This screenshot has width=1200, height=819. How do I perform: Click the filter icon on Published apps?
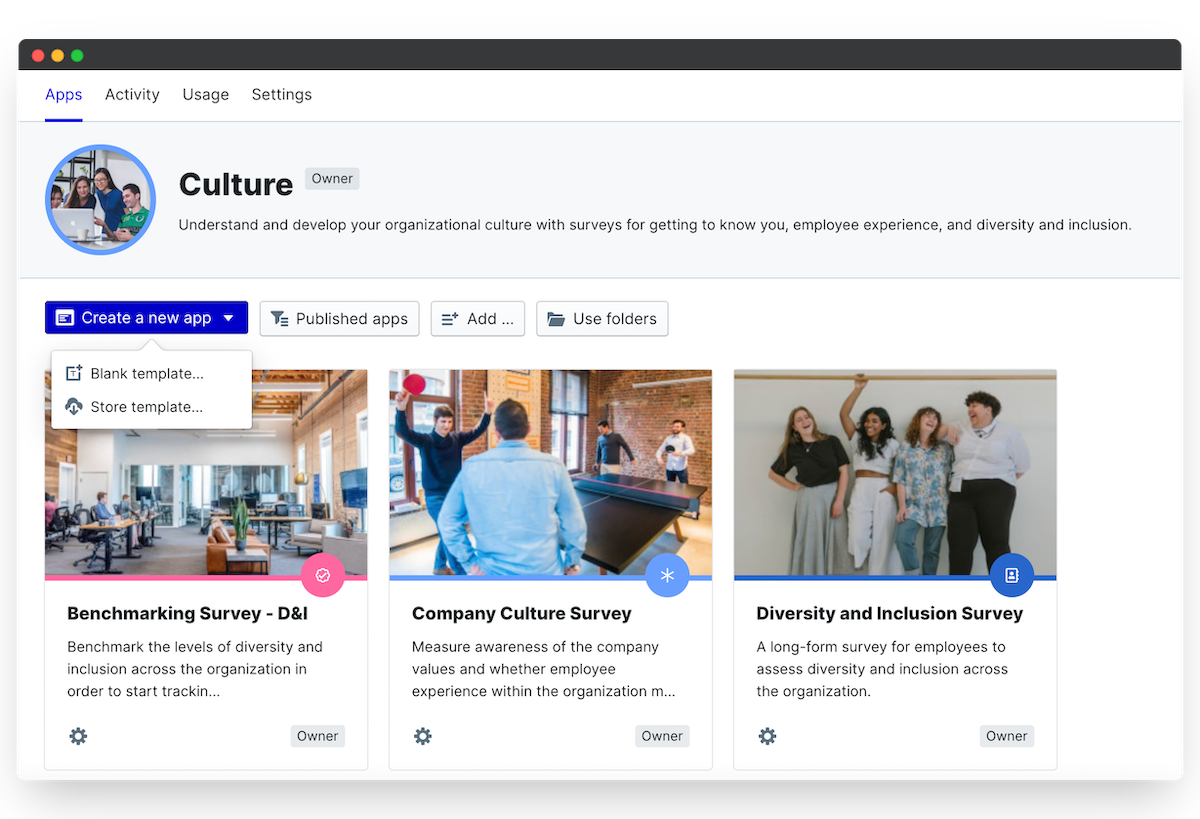coord(280,319)
